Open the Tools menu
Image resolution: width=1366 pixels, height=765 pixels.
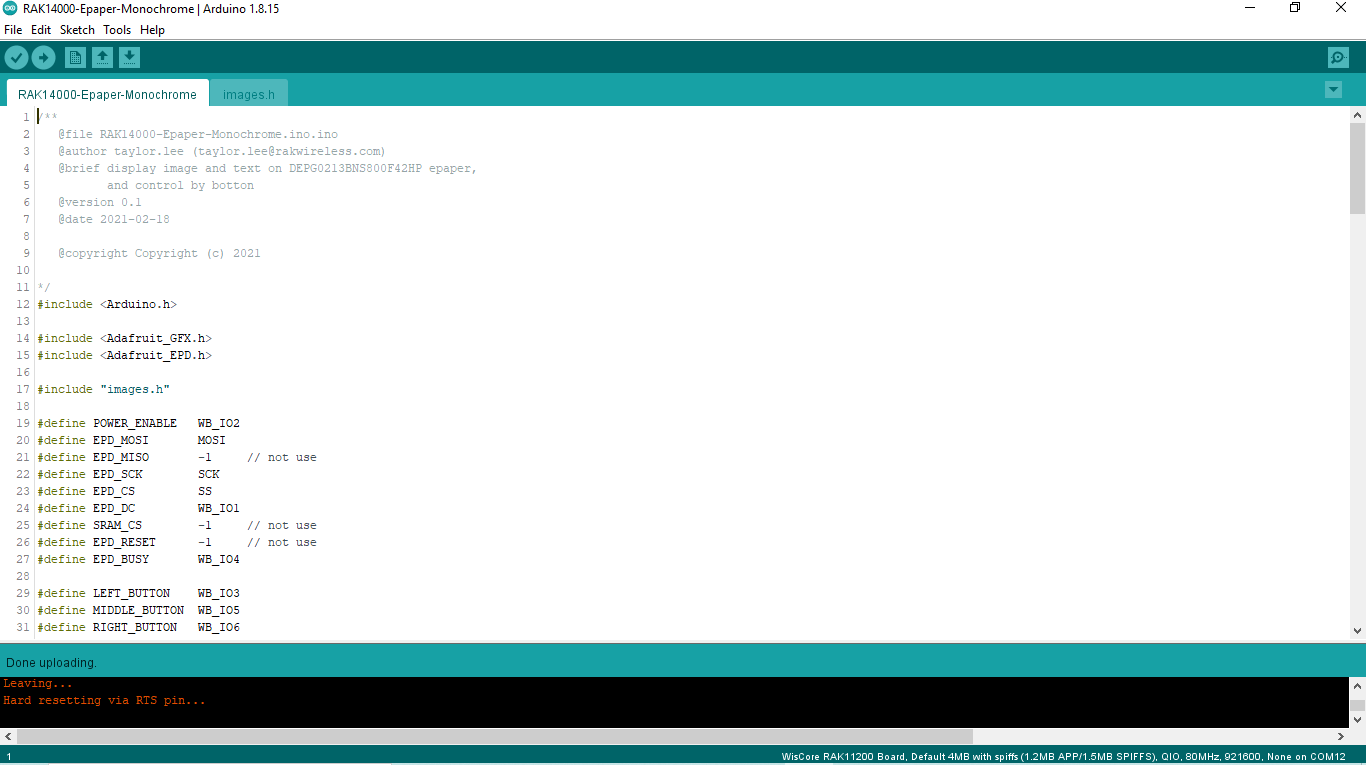[117, 30]
